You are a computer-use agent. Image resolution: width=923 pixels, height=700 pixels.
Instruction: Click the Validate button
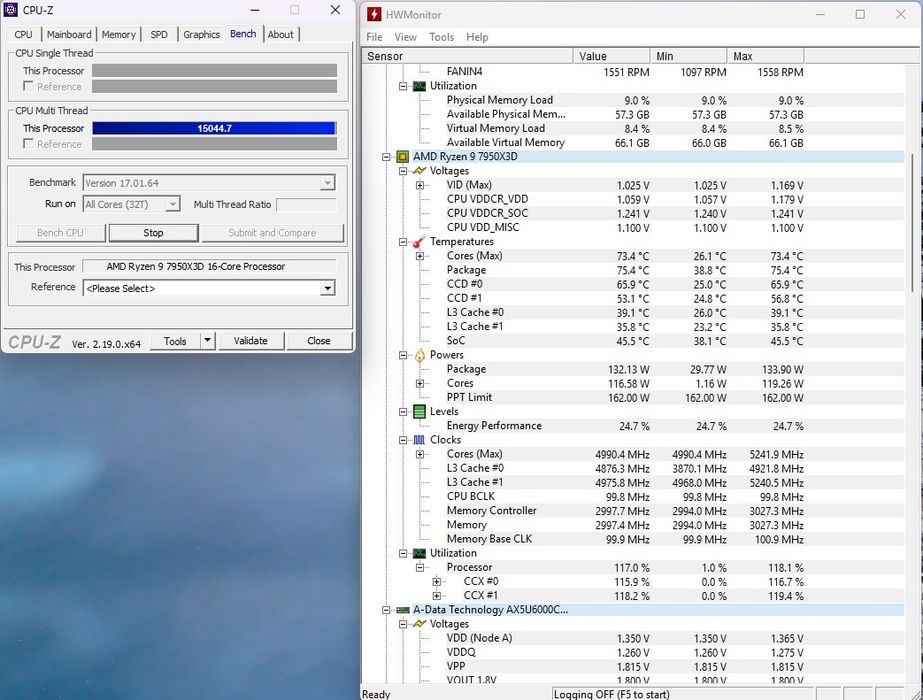pos(251,341)
